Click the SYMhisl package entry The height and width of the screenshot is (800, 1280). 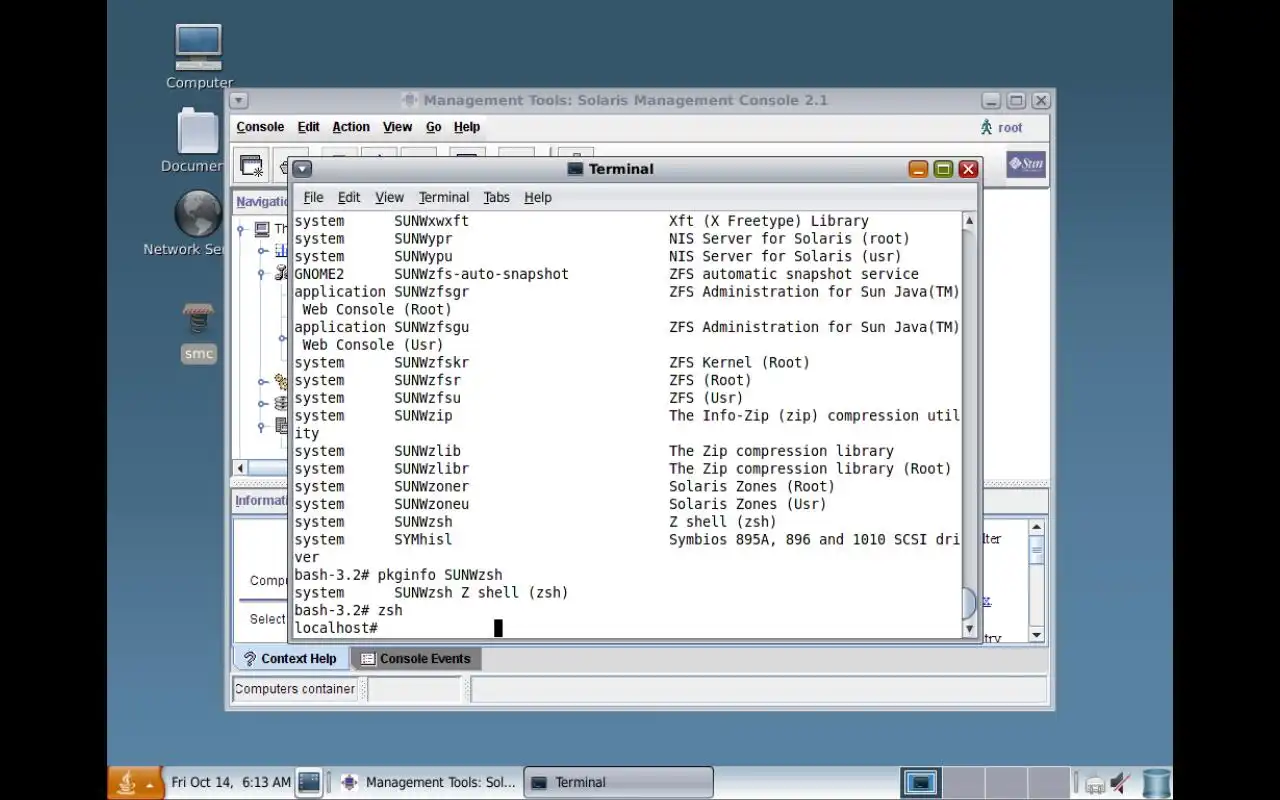pyautogui.click(x=423, y=540)
